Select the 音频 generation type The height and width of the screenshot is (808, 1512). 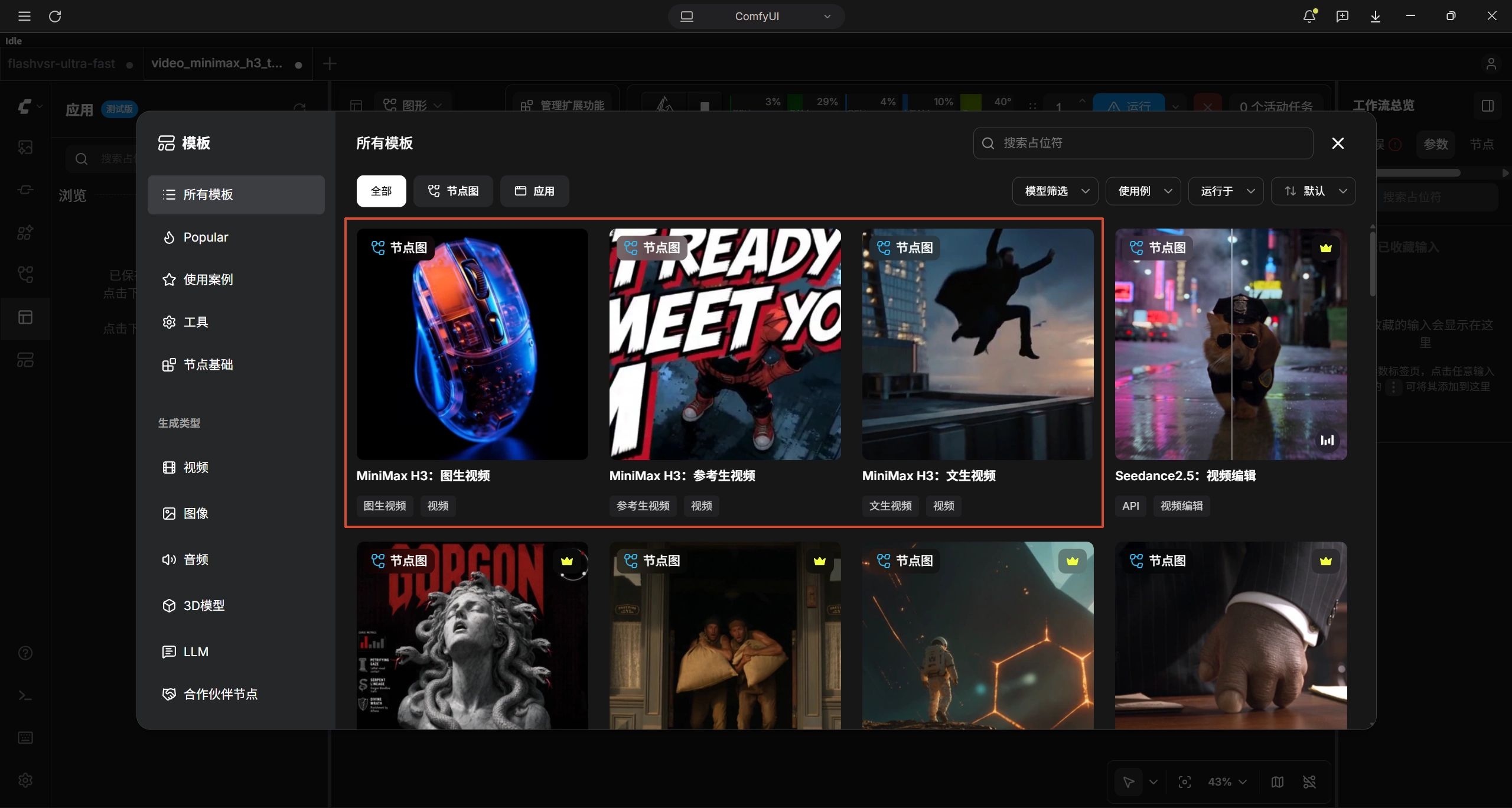tap(236, 559)
